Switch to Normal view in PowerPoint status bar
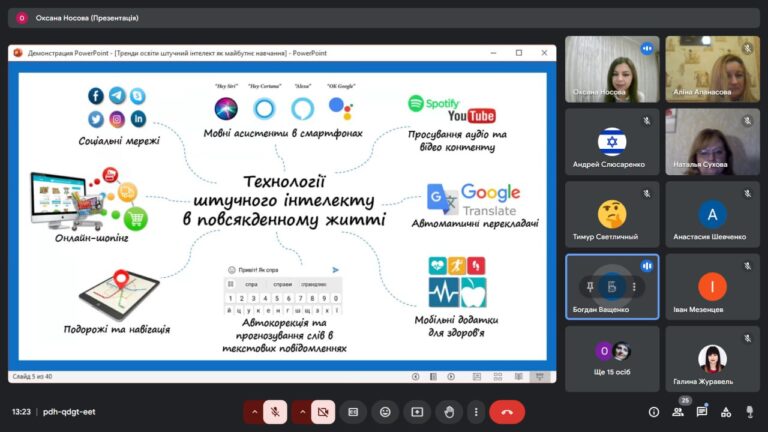The image size is (768, 432). [477, 377]
